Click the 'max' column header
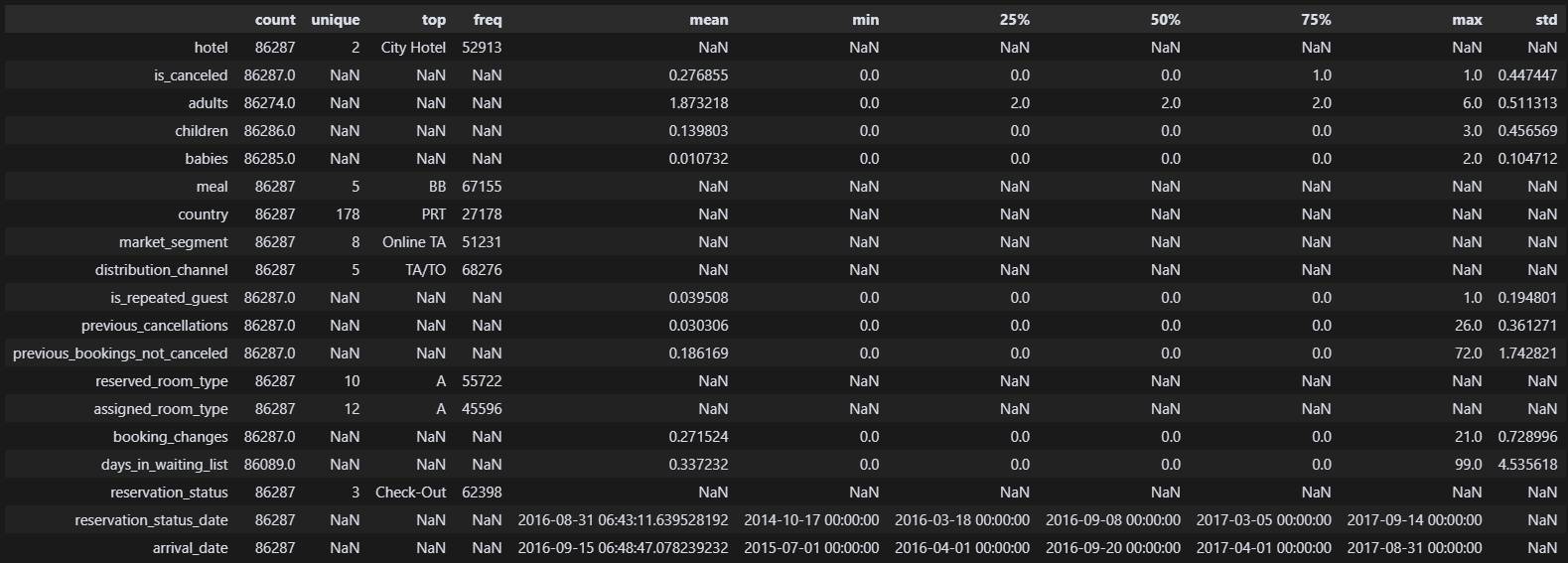Image resolution: width=1568 pixels, height=563 pixels. coord(1467,20)
